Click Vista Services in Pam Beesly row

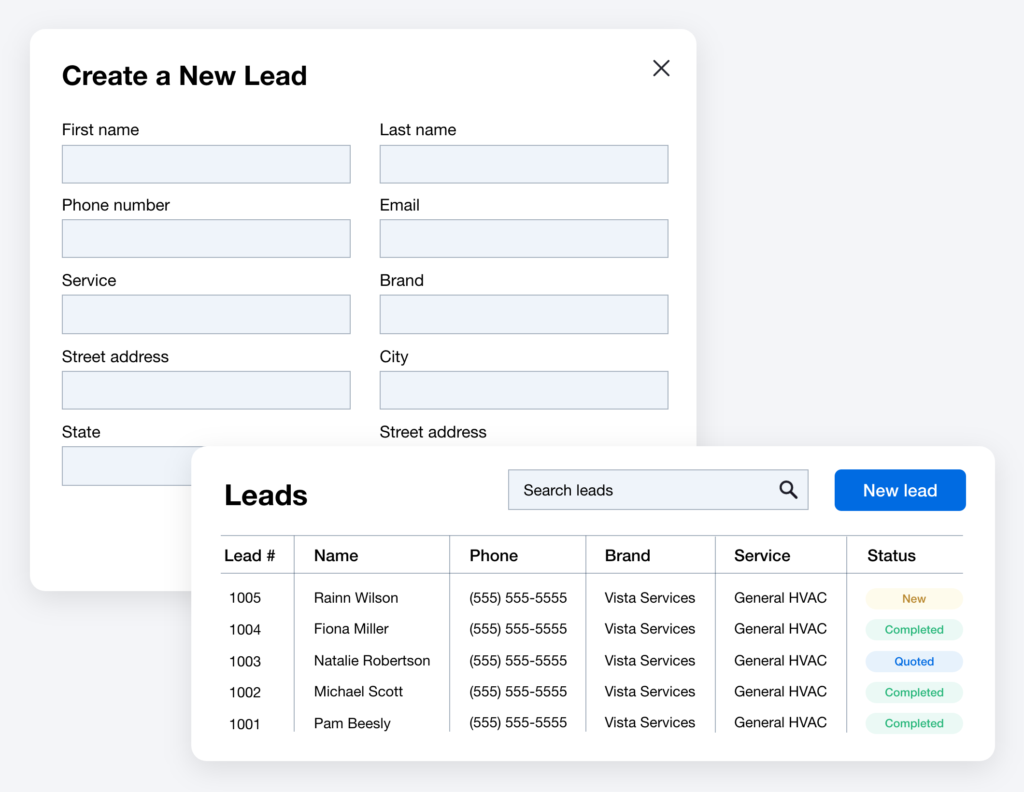pos(649,723)
